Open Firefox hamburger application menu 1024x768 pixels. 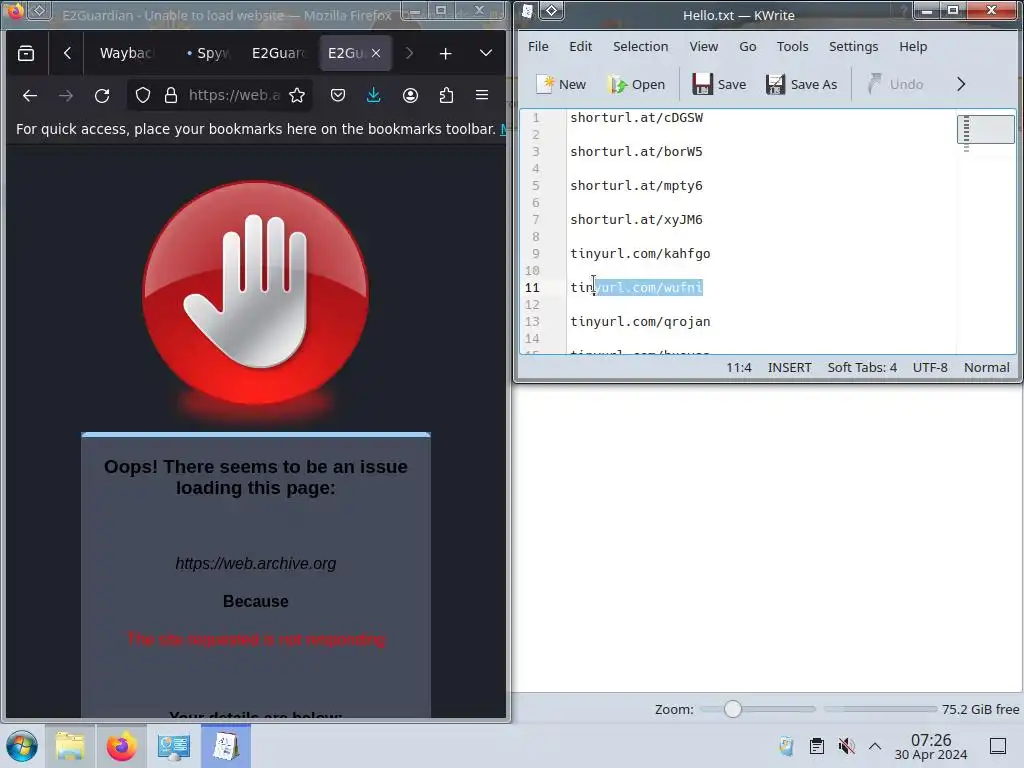pos(482,95)
